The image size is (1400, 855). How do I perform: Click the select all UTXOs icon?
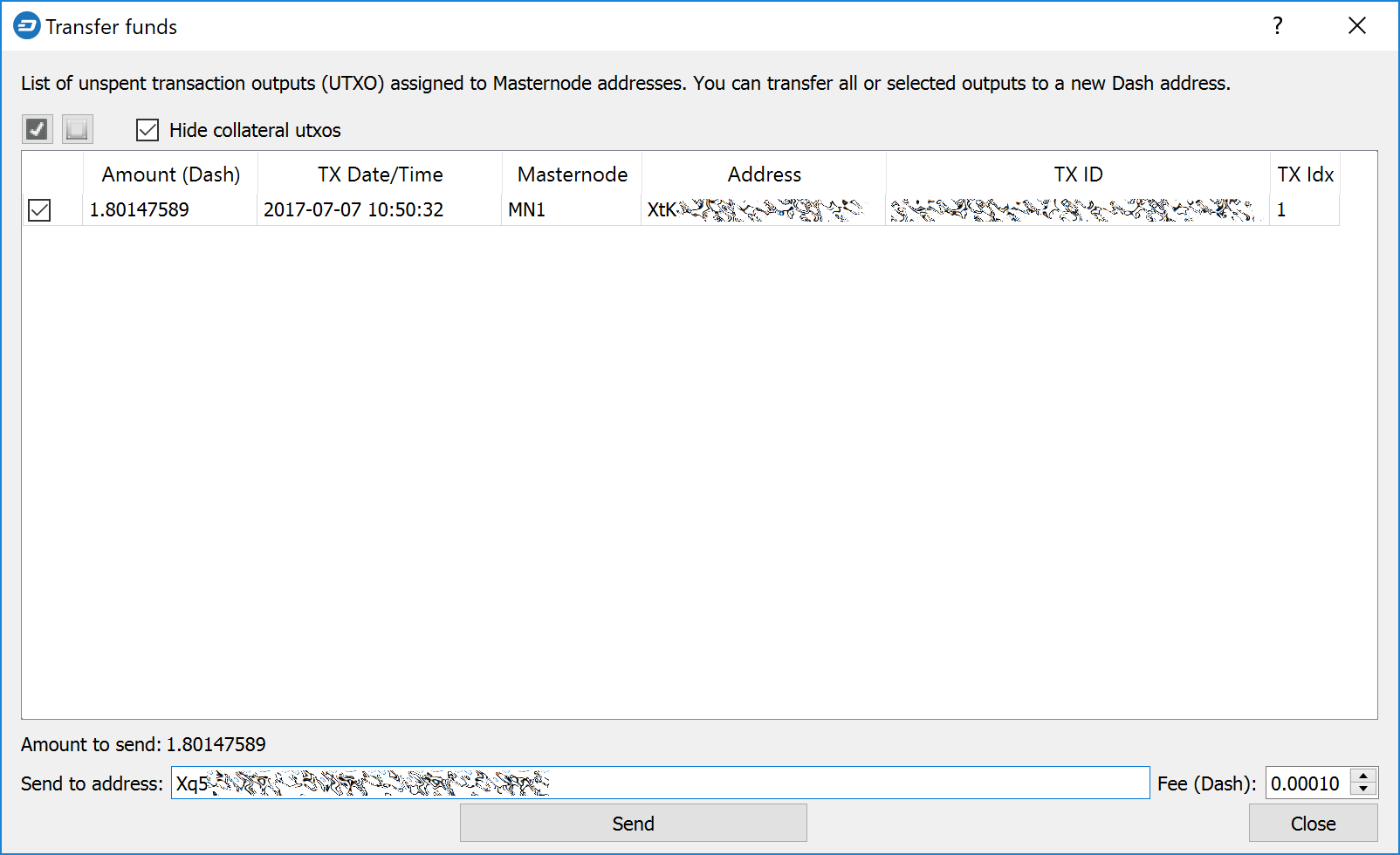pos(38,129)
